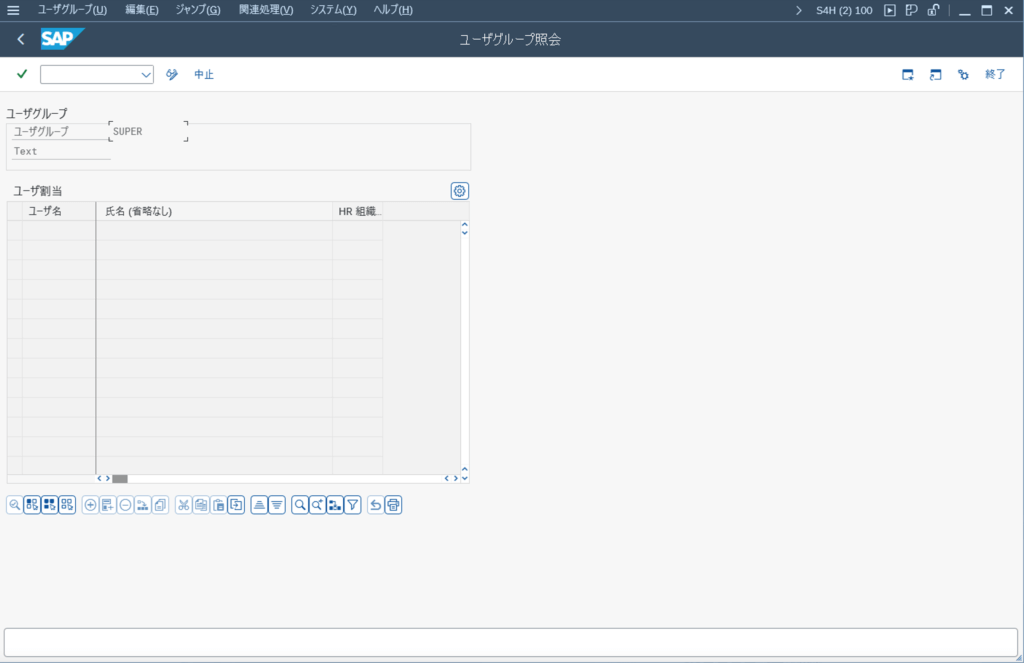Expand the system info chevron beside S4H (2) 100
The width and height of the screenshot is (1024, 663).
pos(799,10)
